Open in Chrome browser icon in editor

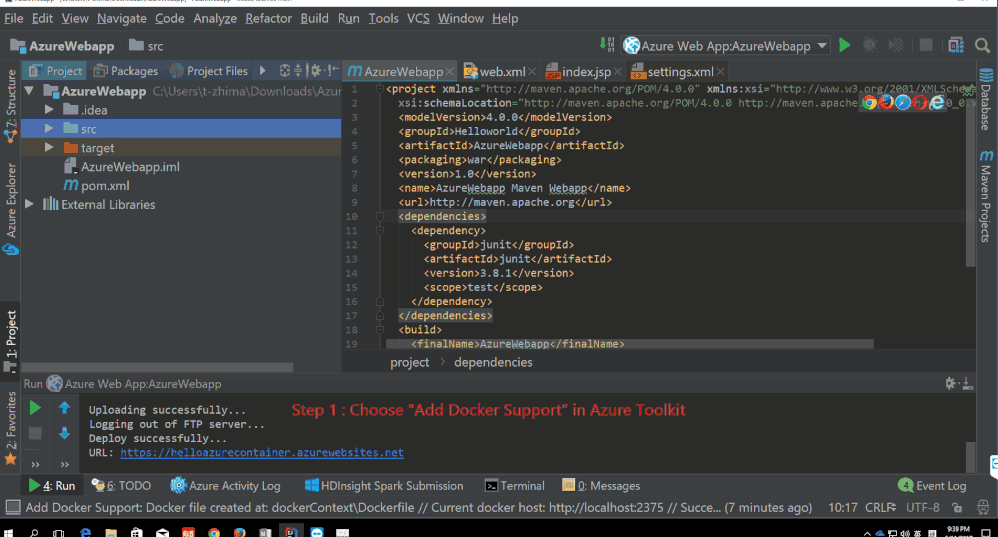click(869, 102)
